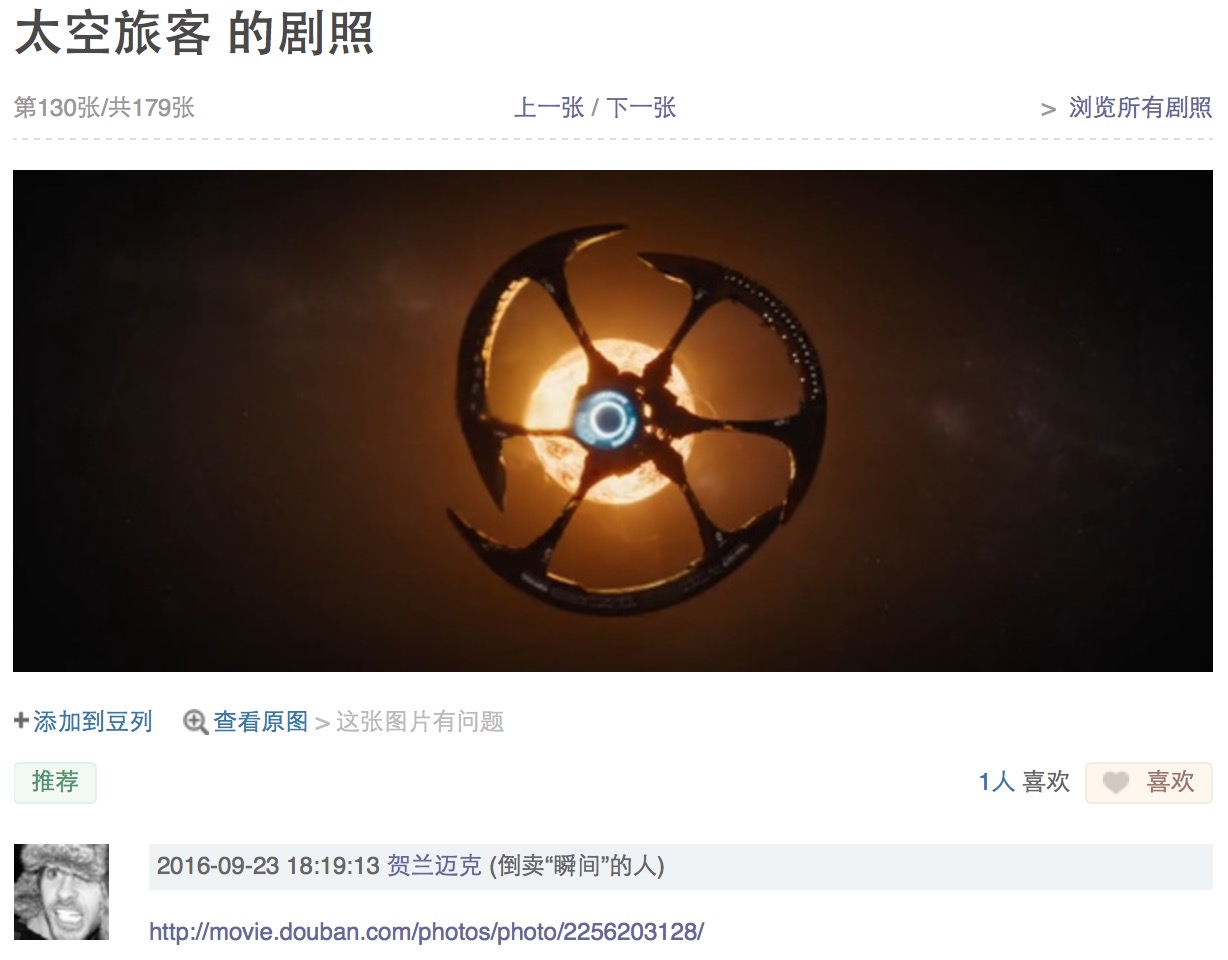Browse all stills via 浏览所有剧照

(x=1140, y=108)
